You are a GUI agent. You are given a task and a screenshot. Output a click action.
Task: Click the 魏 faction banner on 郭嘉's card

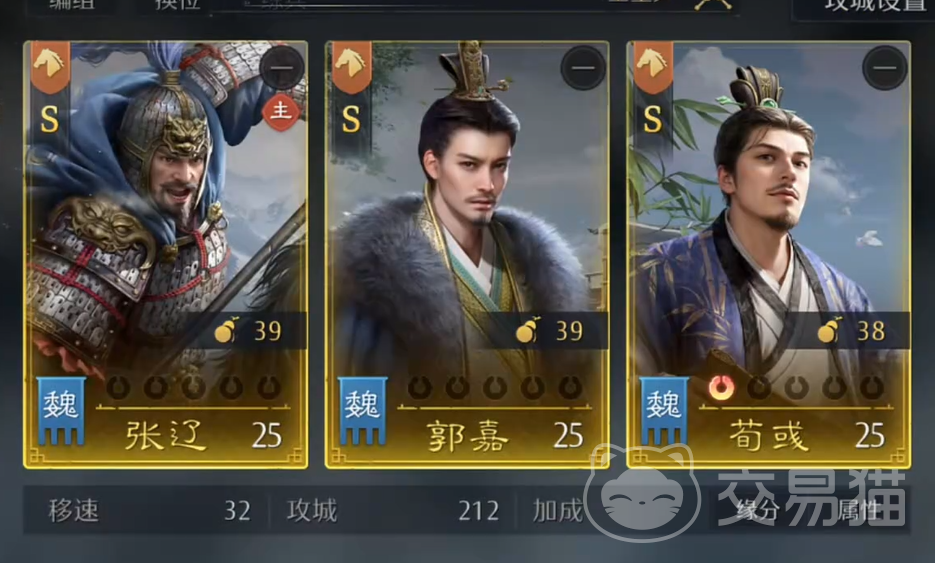click(x=362, y=410)
